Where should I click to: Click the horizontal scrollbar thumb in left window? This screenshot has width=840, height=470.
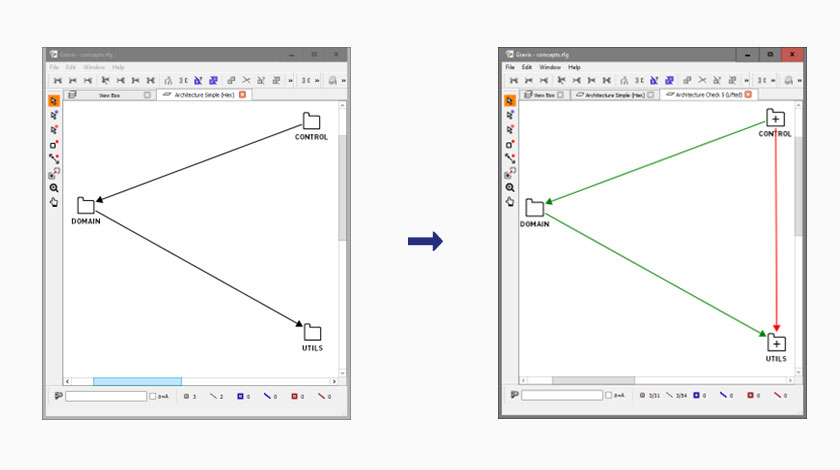(x=137, y=381)
